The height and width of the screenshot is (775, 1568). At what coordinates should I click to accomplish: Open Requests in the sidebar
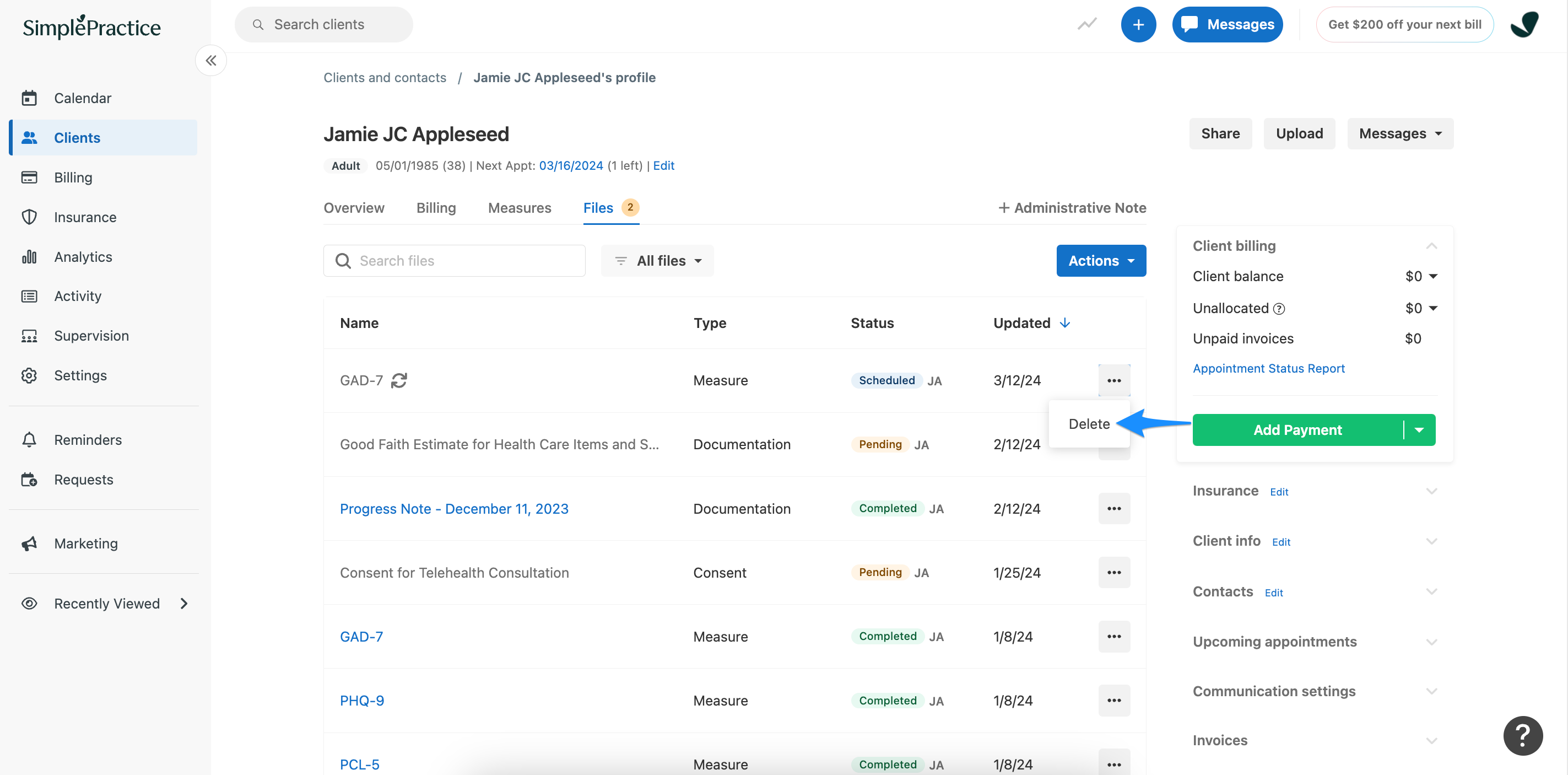[83, 479]
